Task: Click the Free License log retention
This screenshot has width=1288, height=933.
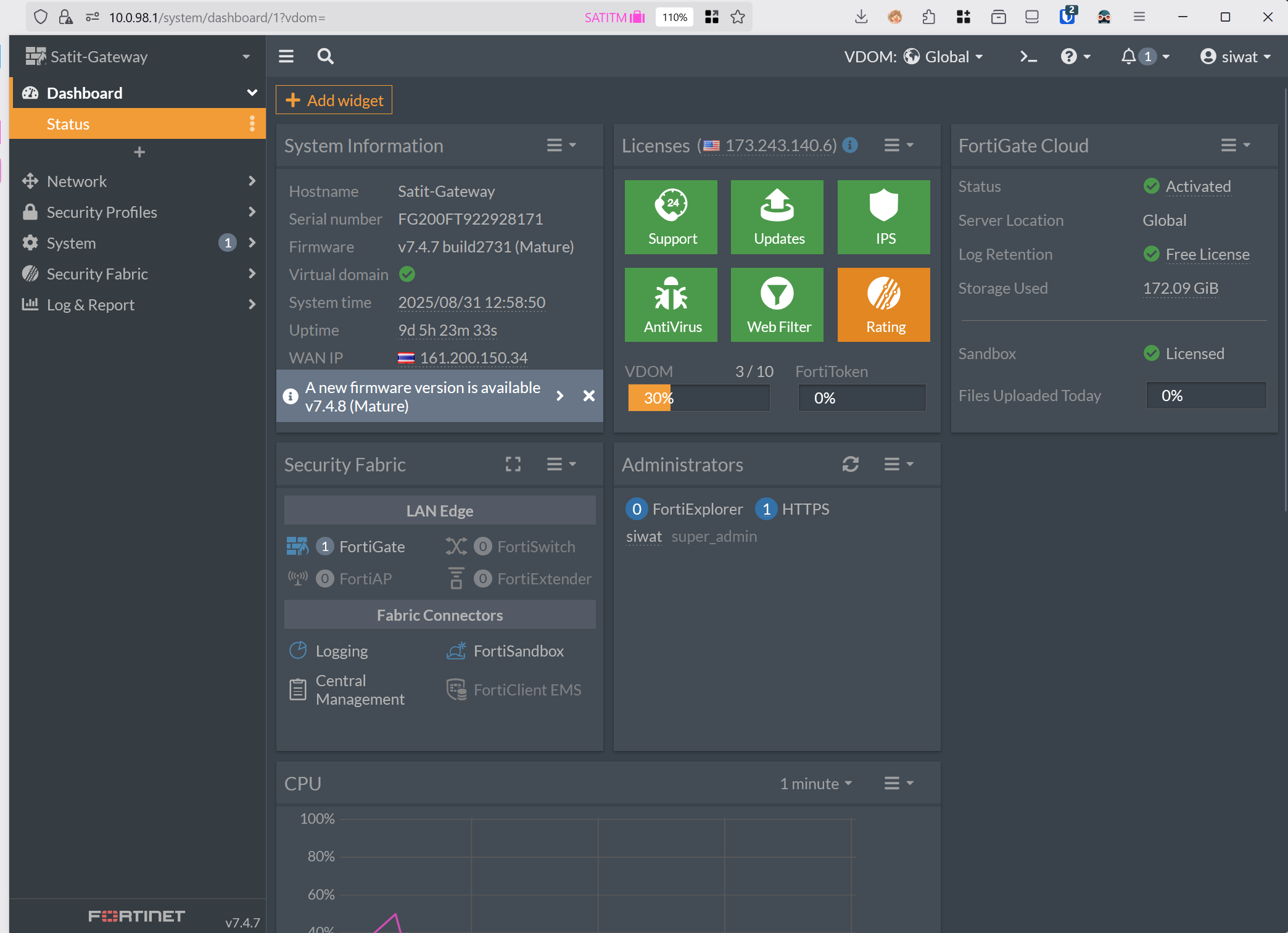Action: click(x=1207, y=254)
